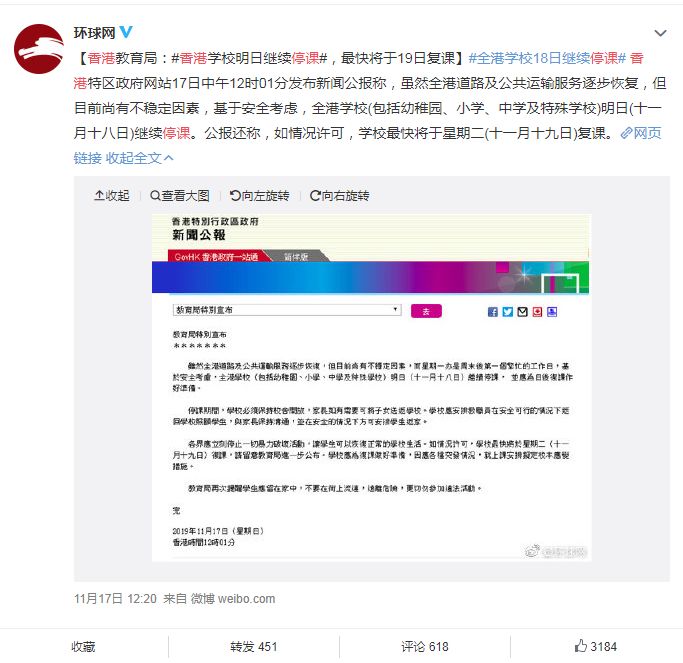Rotate image left with 向左旋转

(260, 196)
